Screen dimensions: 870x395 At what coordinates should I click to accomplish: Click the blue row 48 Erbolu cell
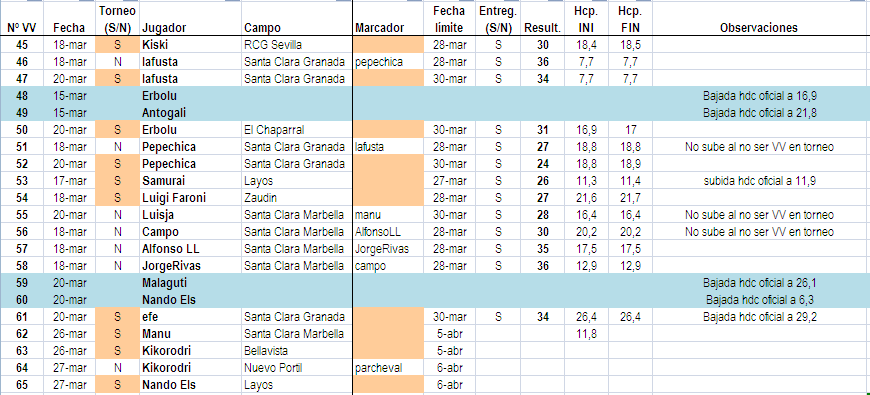tap(190, 96)
